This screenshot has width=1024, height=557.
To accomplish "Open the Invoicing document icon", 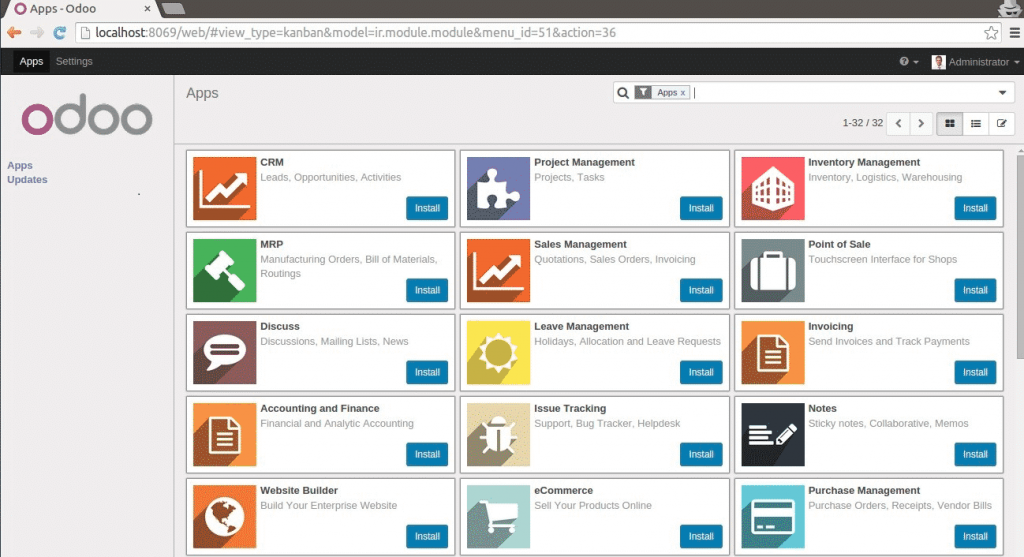I will (773, 353).
